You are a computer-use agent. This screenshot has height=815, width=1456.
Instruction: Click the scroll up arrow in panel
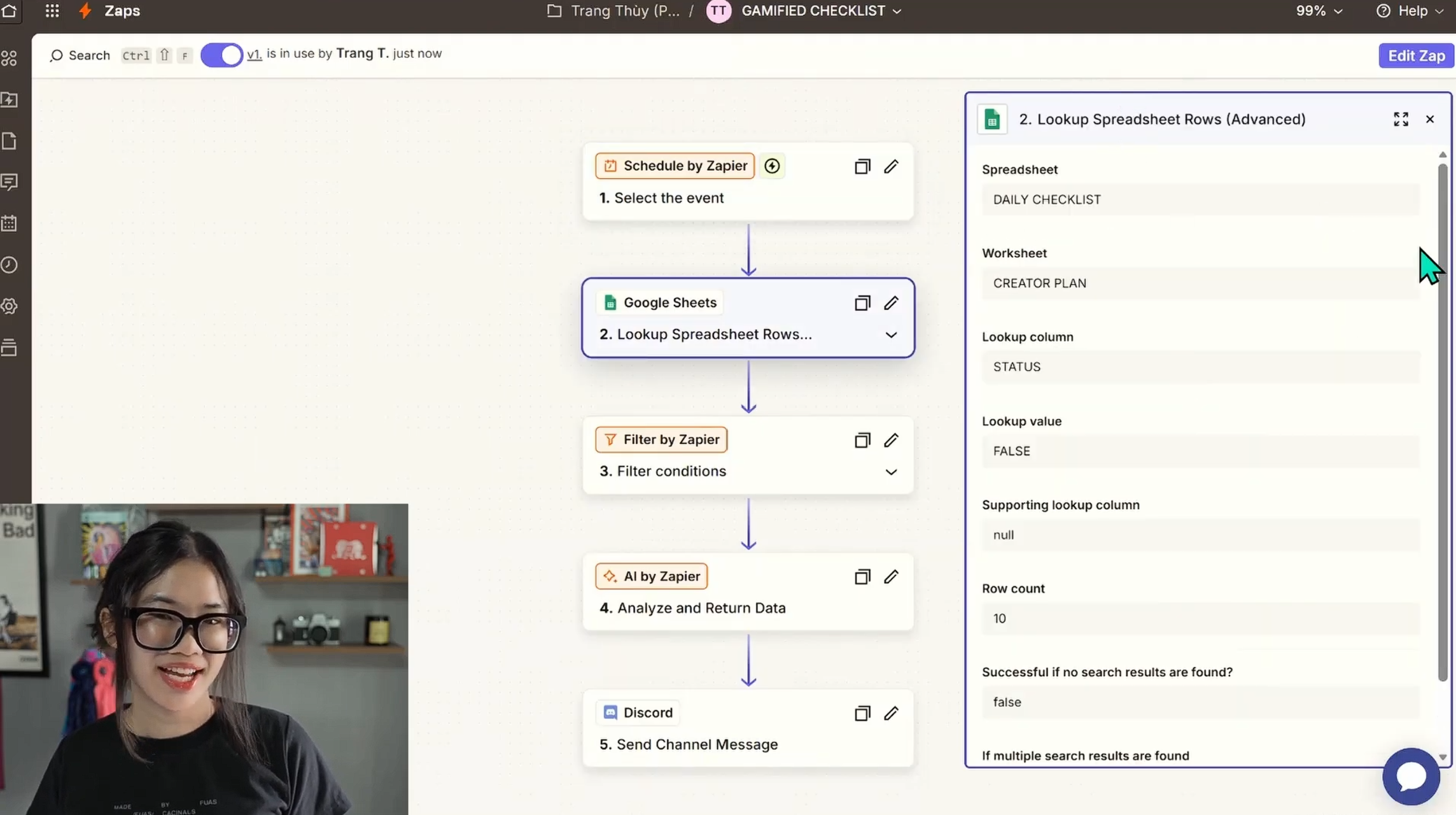pyautogui.click(x=1443, y=155)
